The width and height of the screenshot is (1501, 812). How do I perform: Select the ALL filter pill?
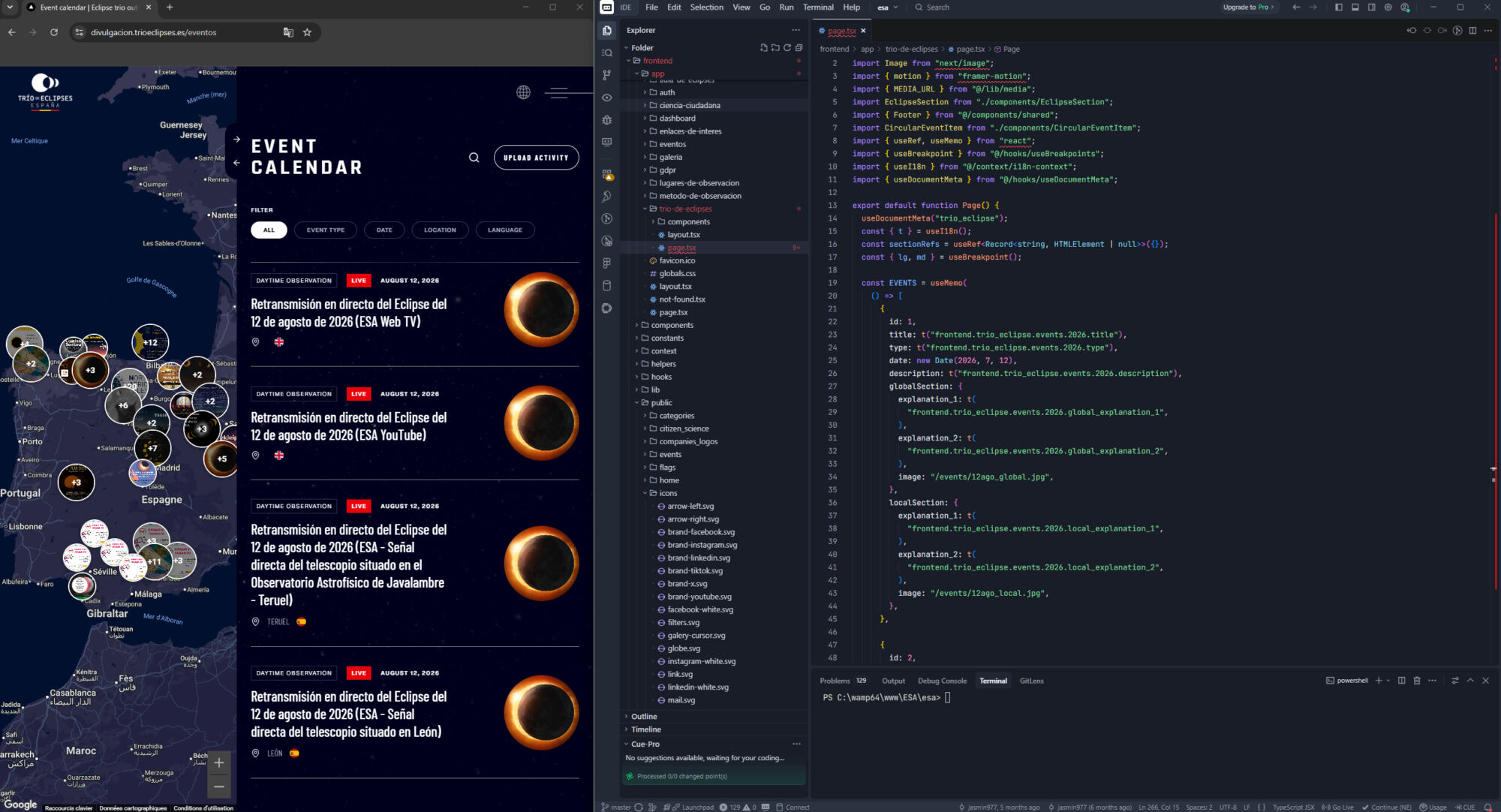(269, 230)
